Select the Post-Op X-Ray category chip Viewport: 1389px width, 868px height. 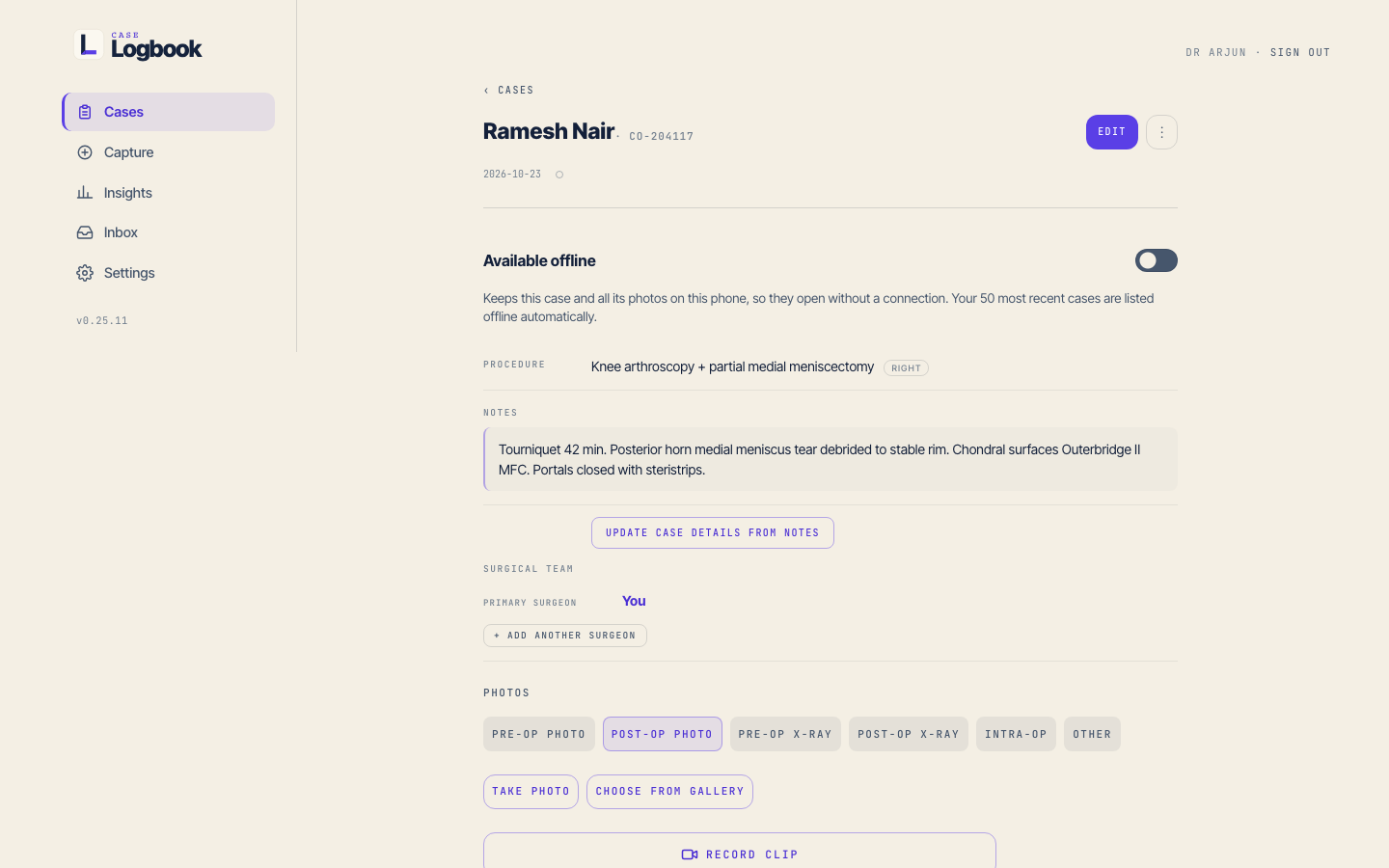click(x=909, y=734)
